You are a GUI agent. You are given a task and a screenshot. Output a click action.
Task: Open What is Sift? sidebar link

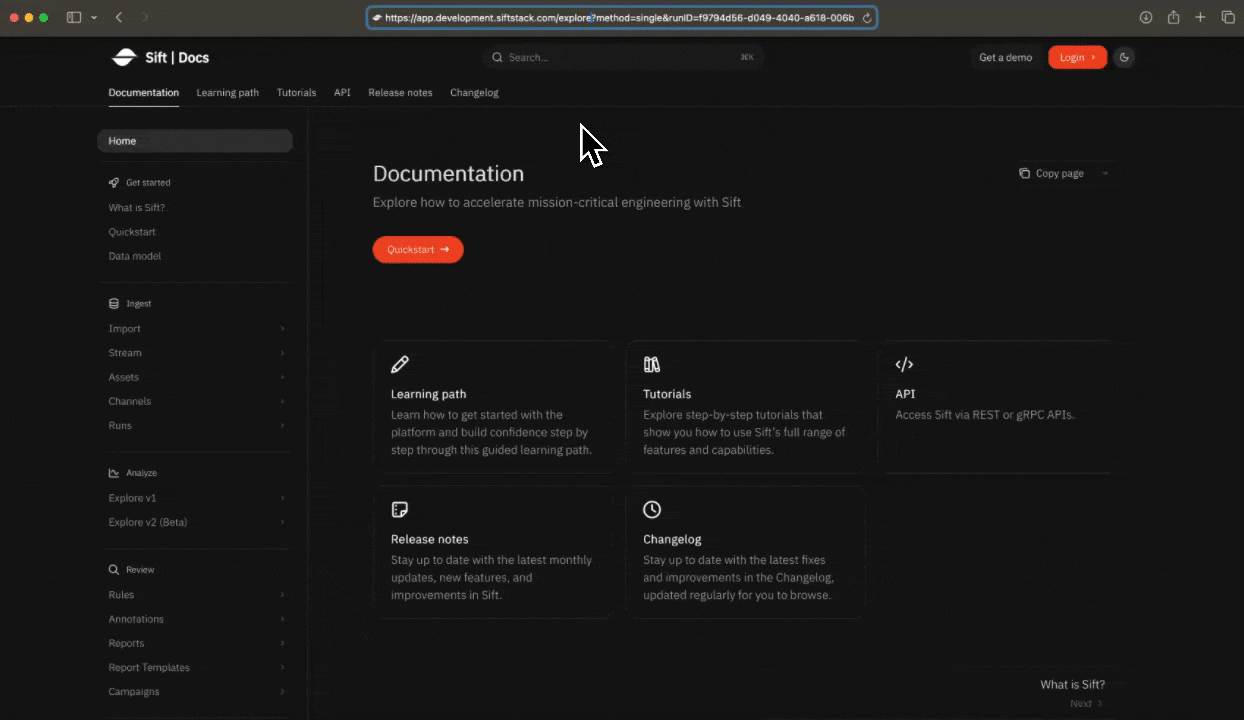(137, 208)
